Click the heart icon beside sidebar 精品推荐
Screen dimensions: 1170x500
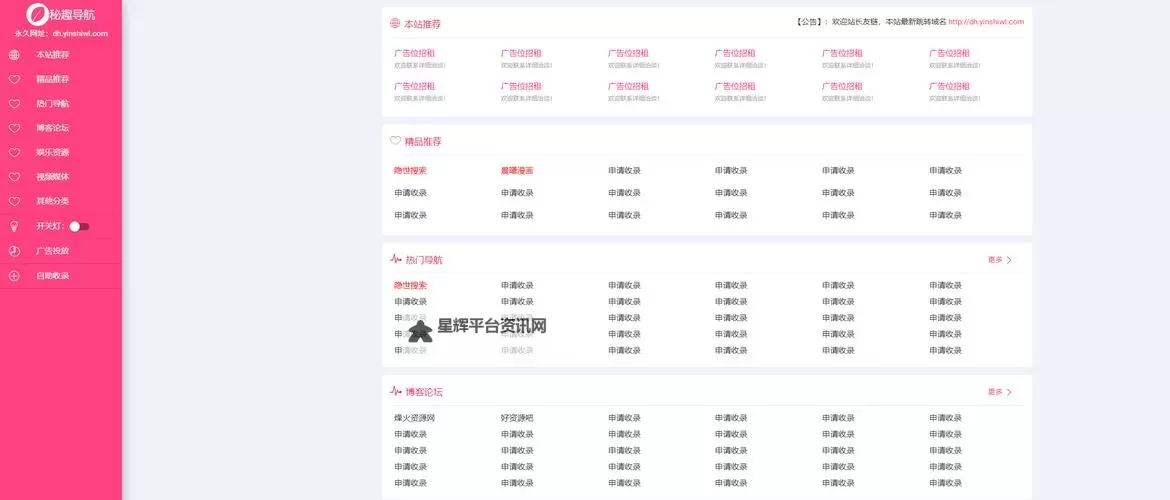coord(14,79)
